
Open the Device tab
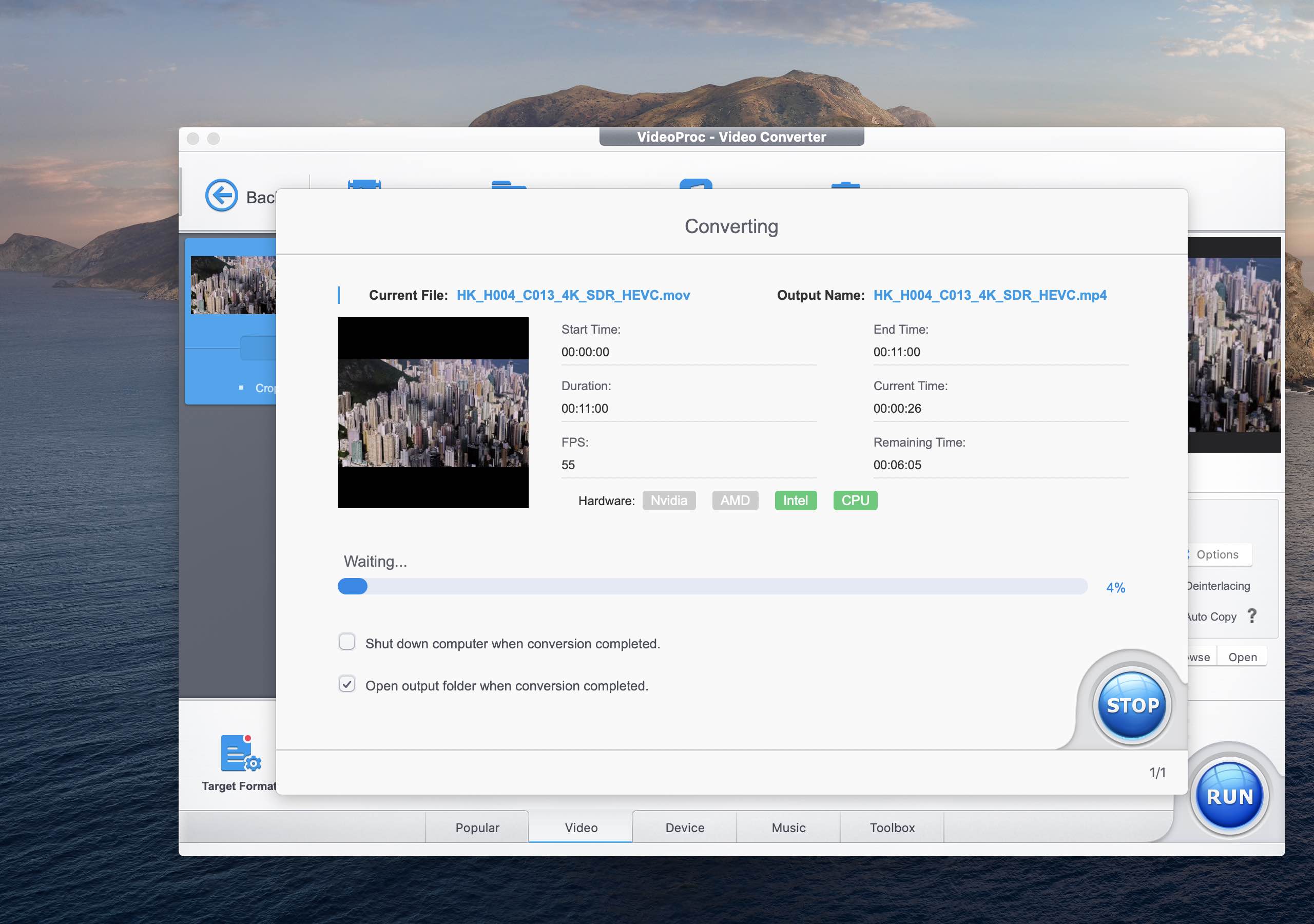tap(685, 827)
